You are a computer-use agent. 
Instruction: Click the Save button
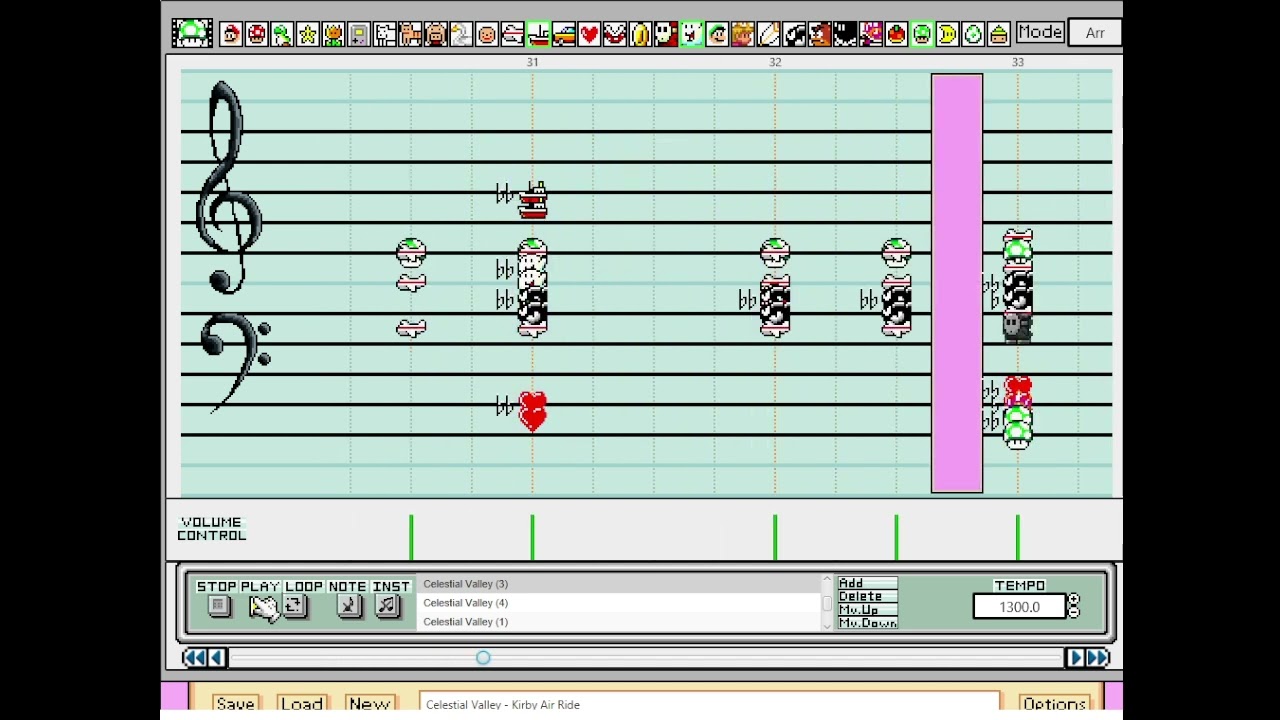point(235,704)
